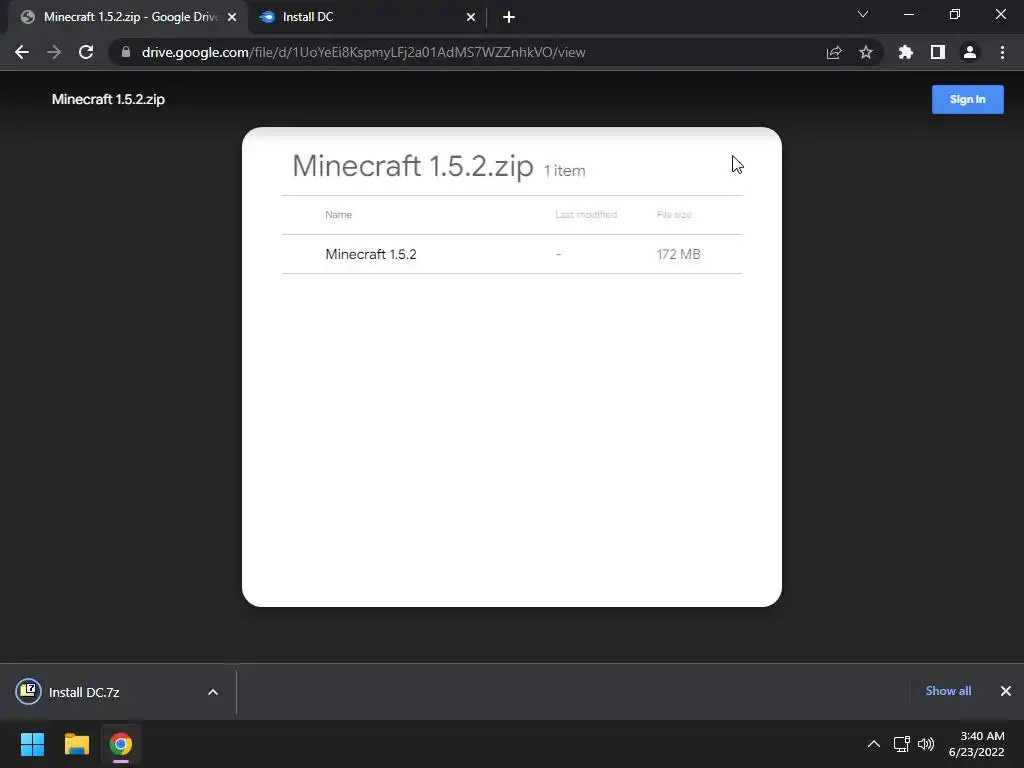Bookmark this tab with the star icon
The image size is (1024, 768).
coord(866,52)
